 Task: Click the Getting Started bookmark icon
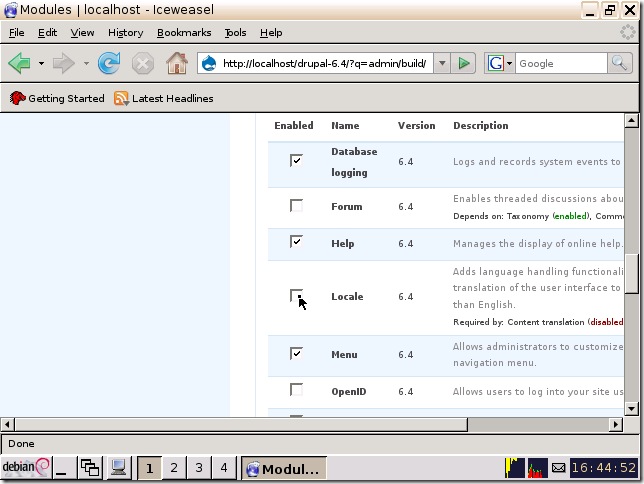click(17, 98)
